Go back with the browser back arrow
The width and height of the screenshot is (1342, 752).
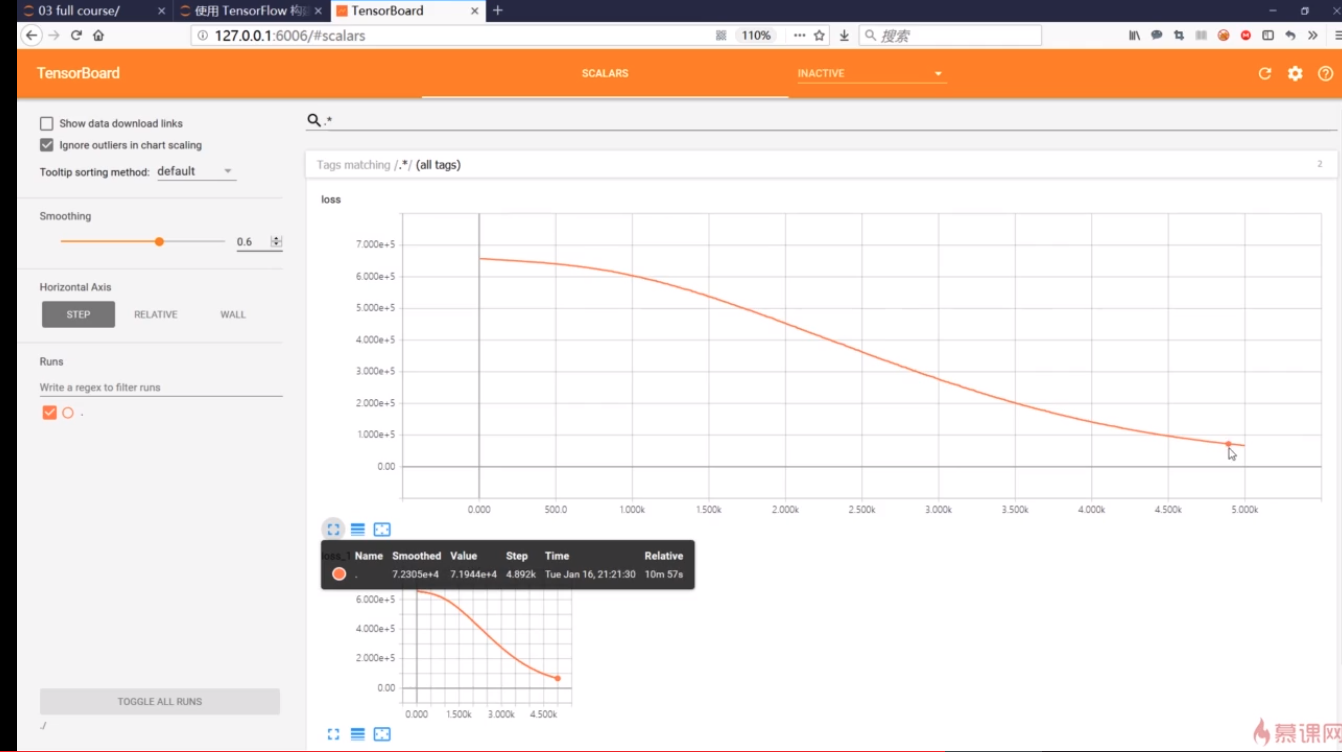(31, 35)
